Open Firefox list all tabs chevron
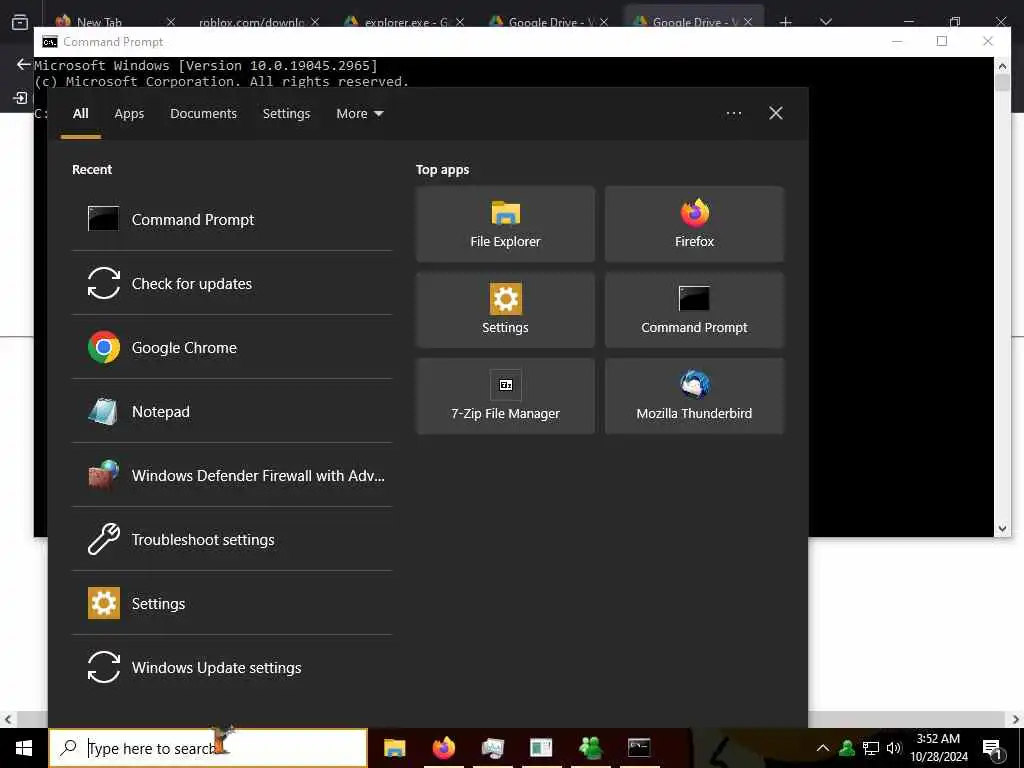This screenshot has height=768, width=1024. (825, 22)
